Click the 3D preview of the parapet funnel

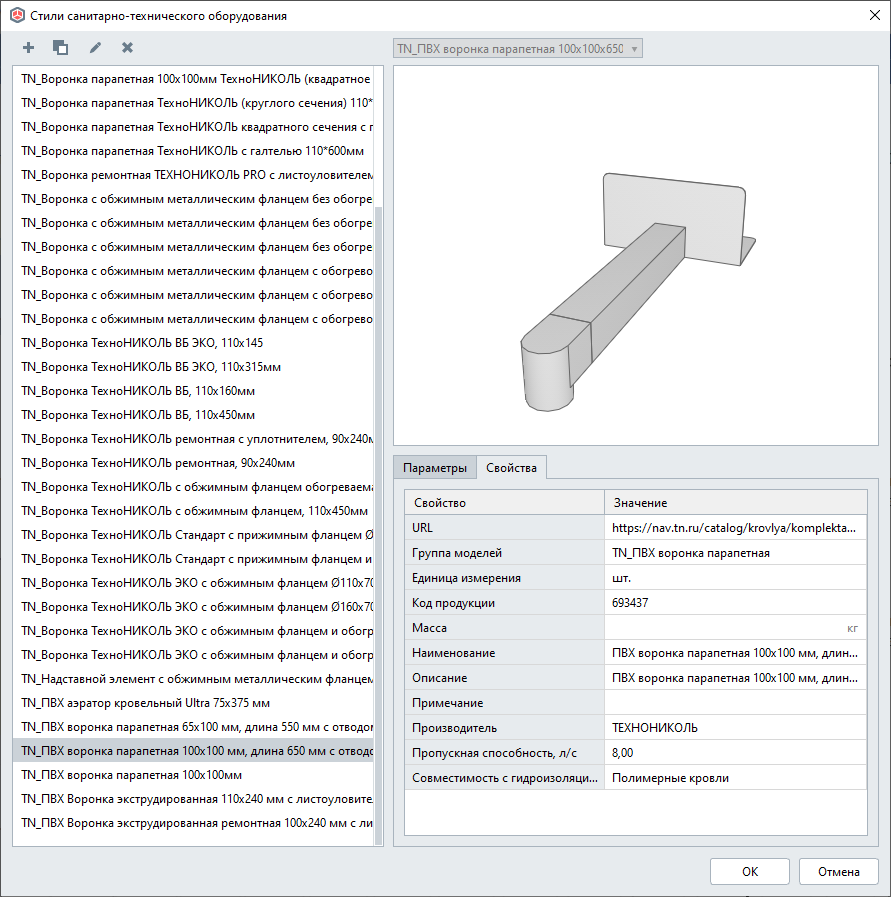point(635,256)
